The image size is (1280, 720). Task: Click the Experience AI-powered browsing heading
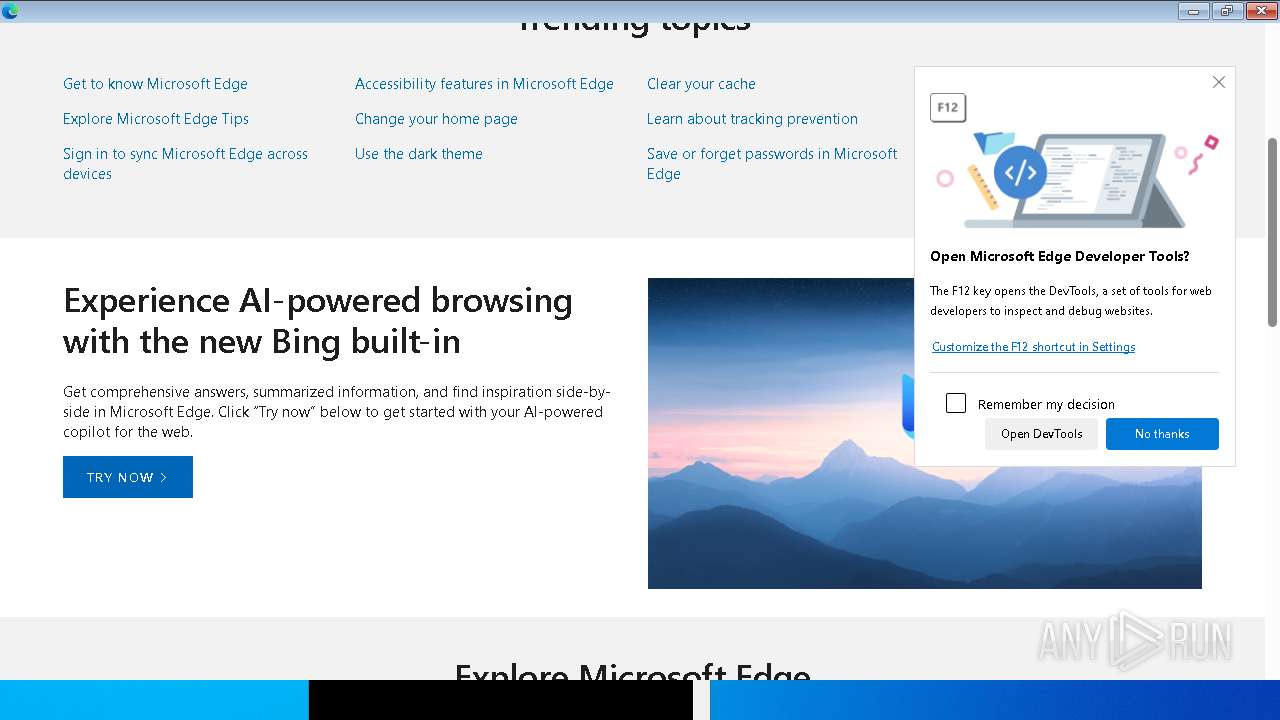[x=318, y=321]
